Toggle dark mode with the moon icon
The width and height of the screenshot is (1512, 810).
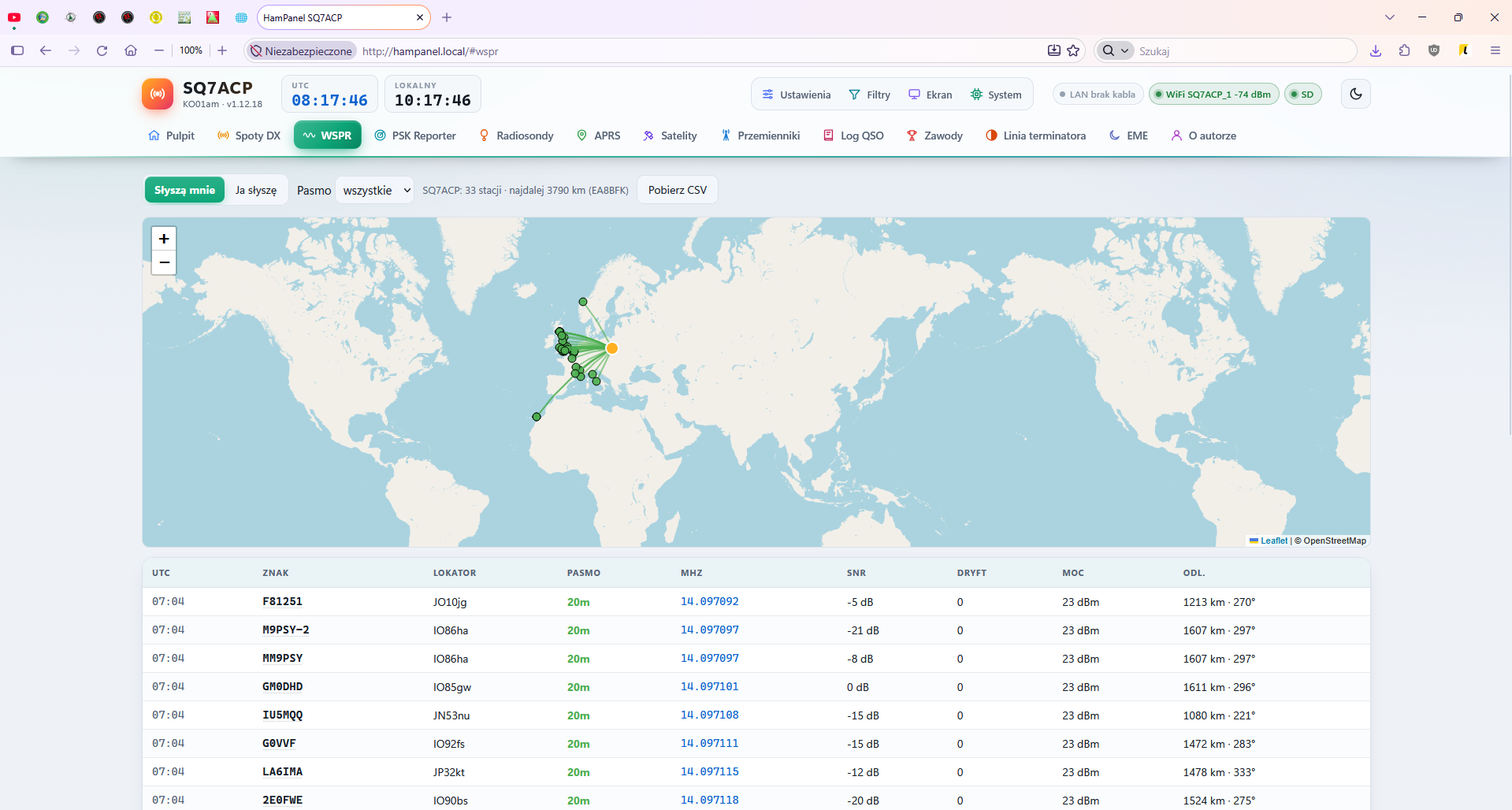point(1355,94)
